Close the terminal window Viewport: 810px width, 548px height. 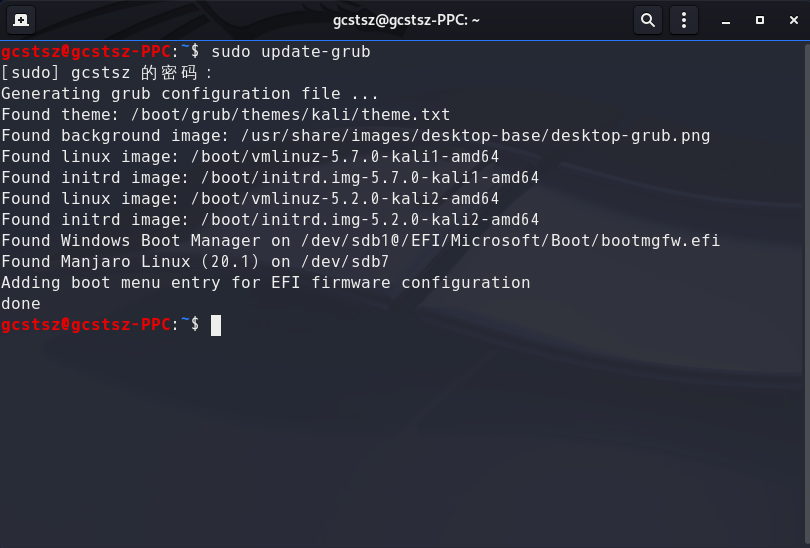[794, 20]
